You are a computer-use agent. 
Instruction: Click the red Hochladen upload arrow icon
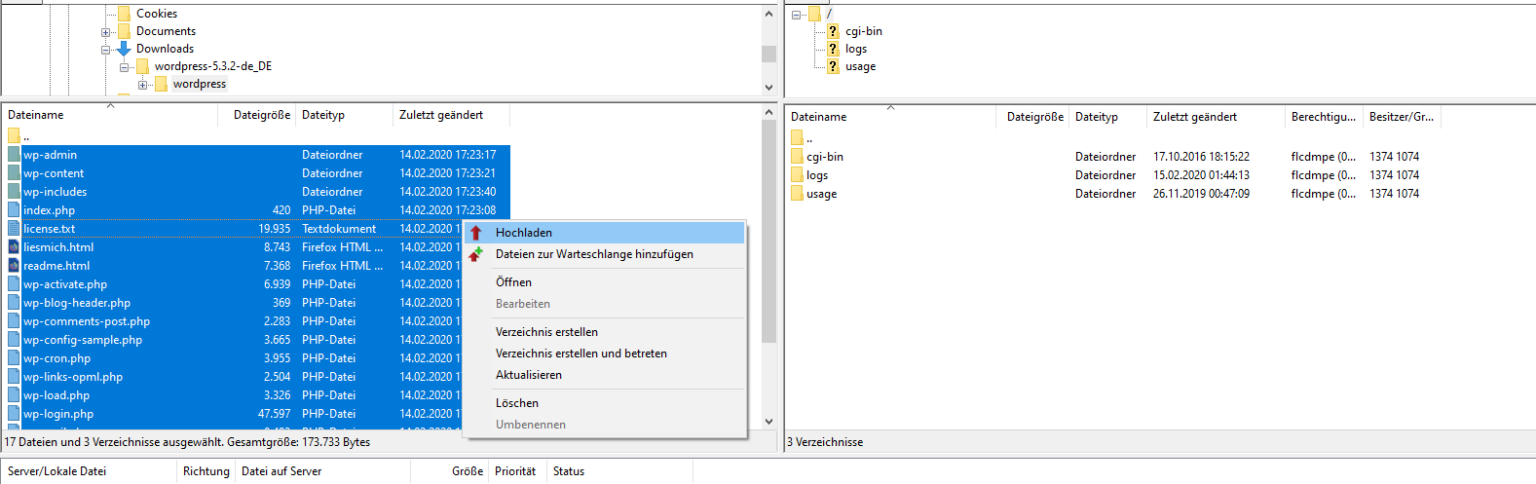[x=475, y=233]
